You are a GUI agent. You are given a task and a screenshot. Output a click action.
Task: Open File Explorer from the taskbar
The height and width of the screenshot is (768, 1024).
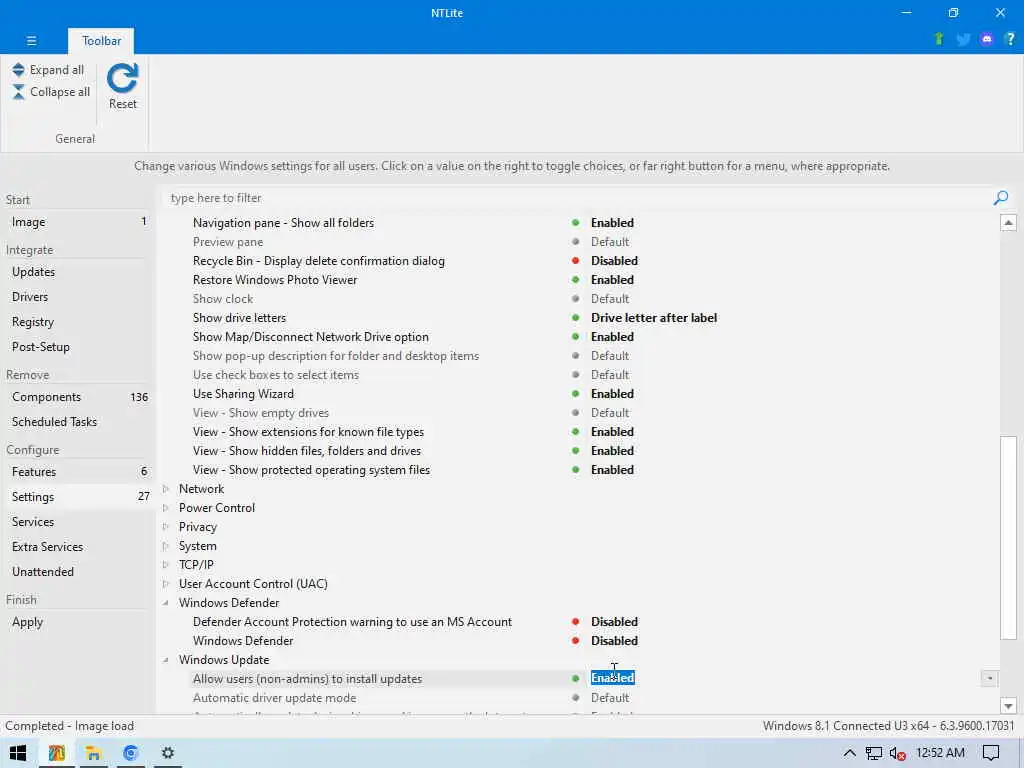[x=93, y=753]
